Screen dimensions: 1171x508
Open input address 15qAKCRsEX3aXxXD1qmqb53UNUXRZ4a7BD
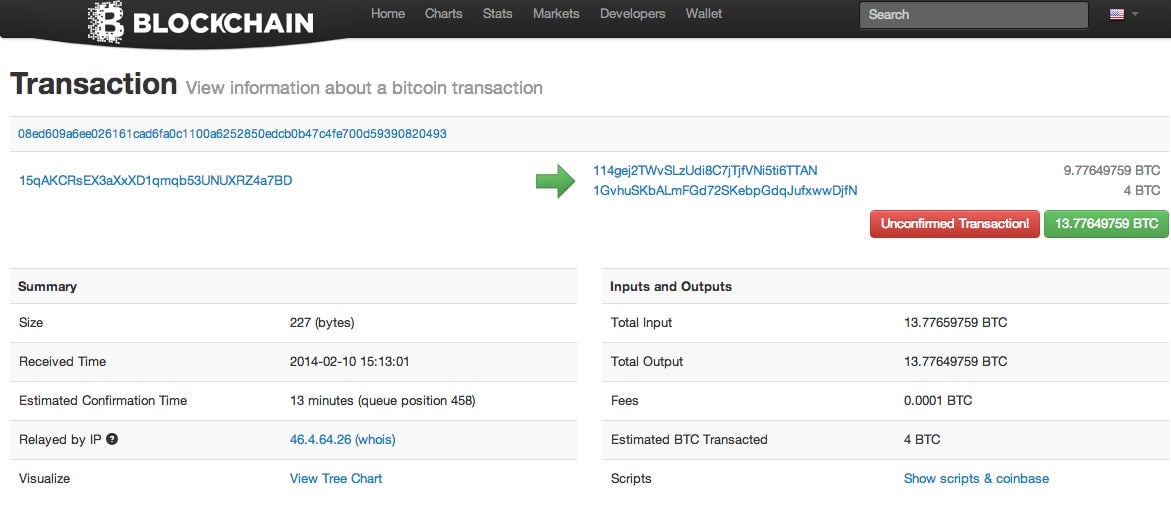tap(155, 180)
